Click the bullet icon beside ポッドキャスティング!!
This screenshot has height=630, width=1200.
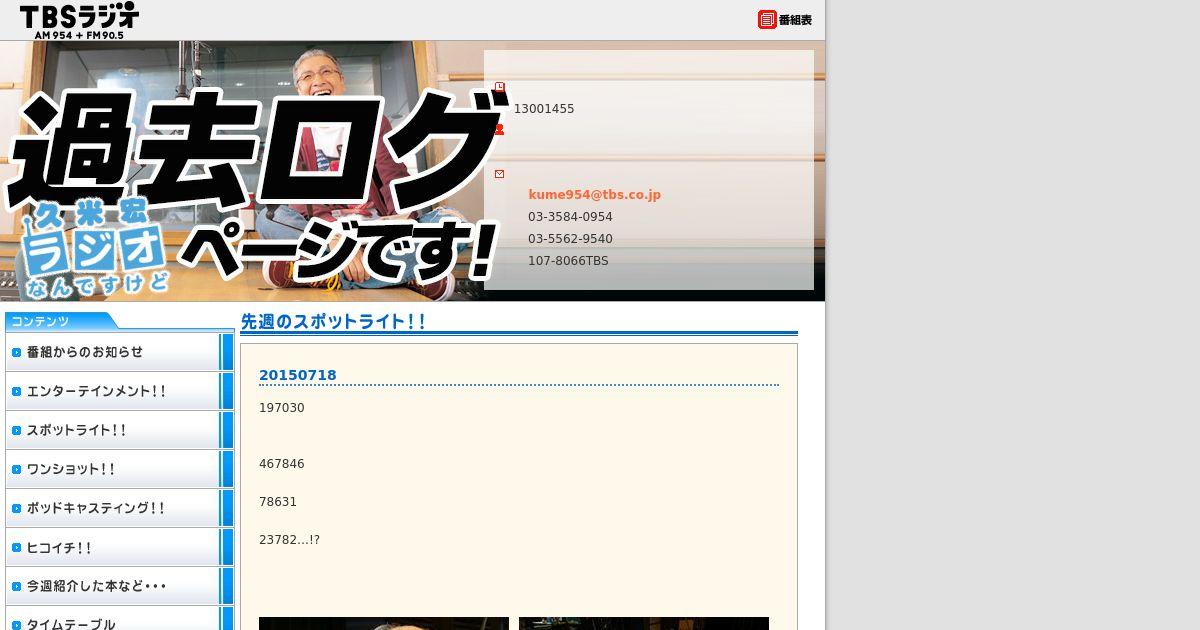16,509
